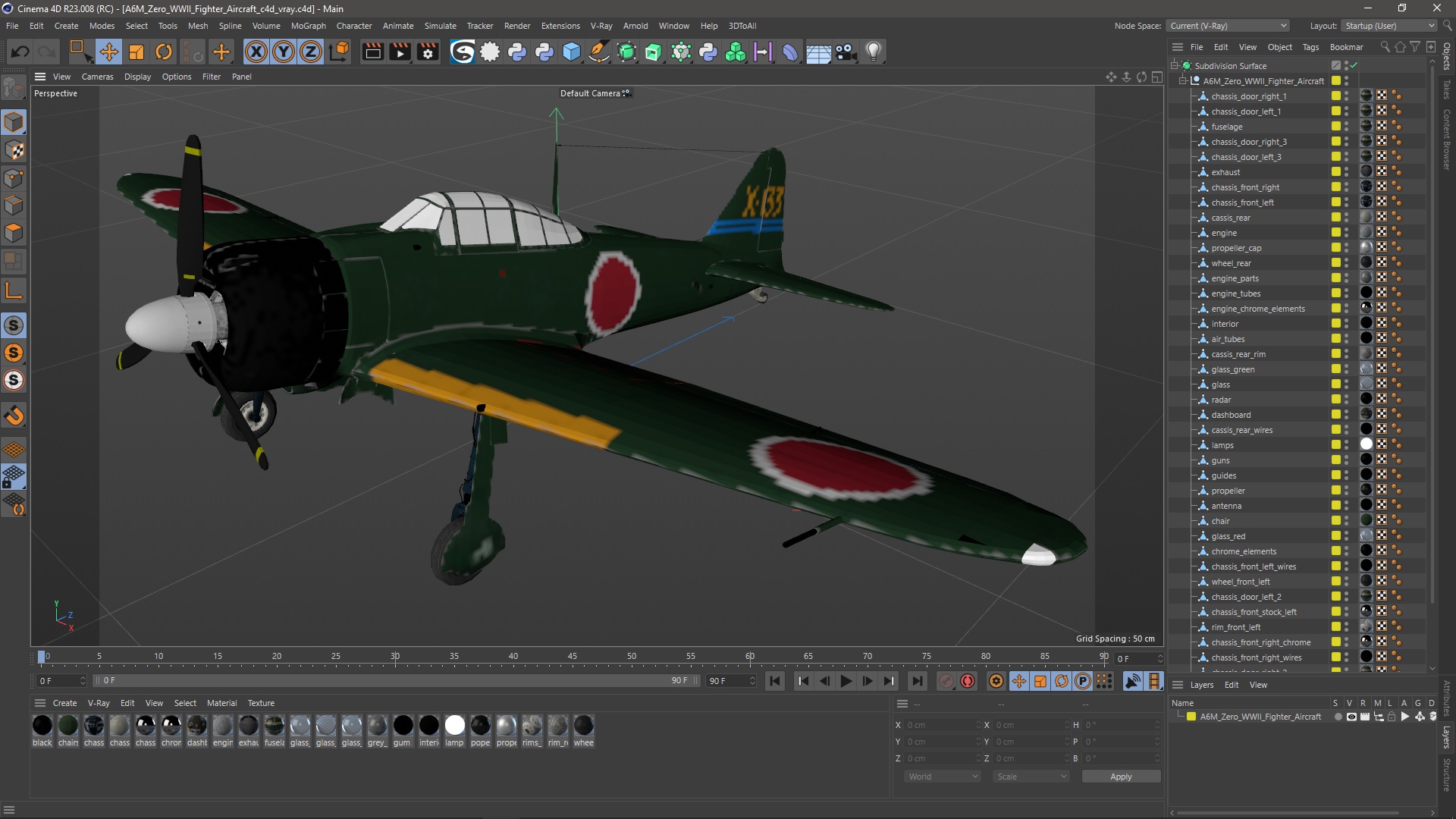Enable Texture mode checkered cube
This screenshot has width=1456, height=819.
point(14,150)
